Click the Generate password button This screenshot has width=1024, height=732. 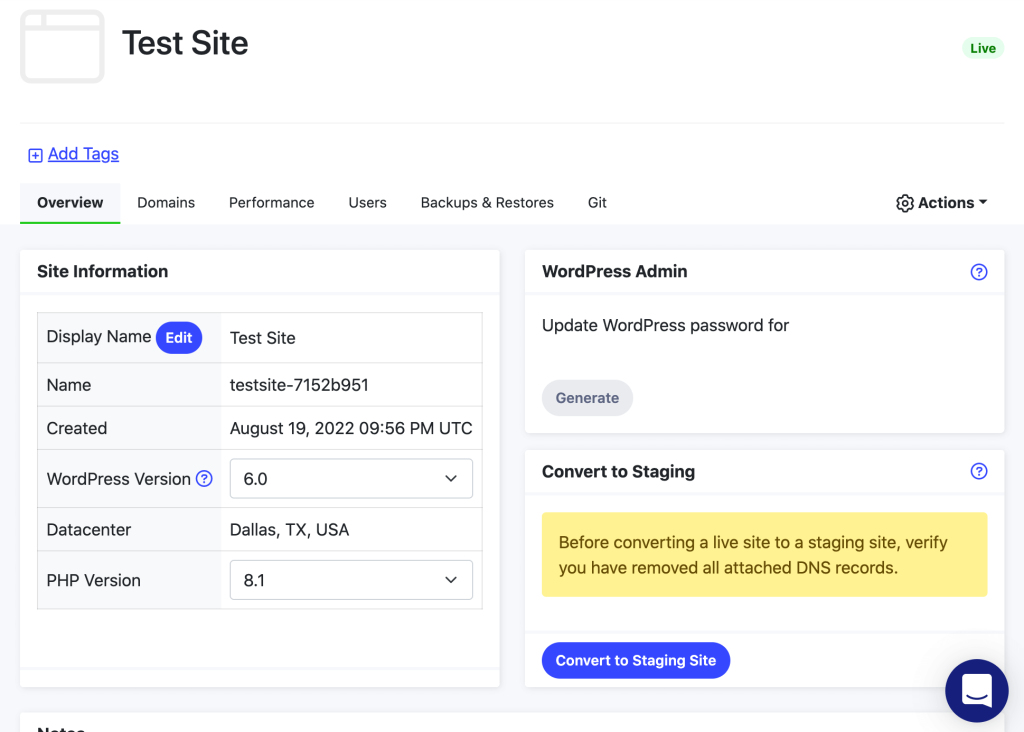pos(587,398)
